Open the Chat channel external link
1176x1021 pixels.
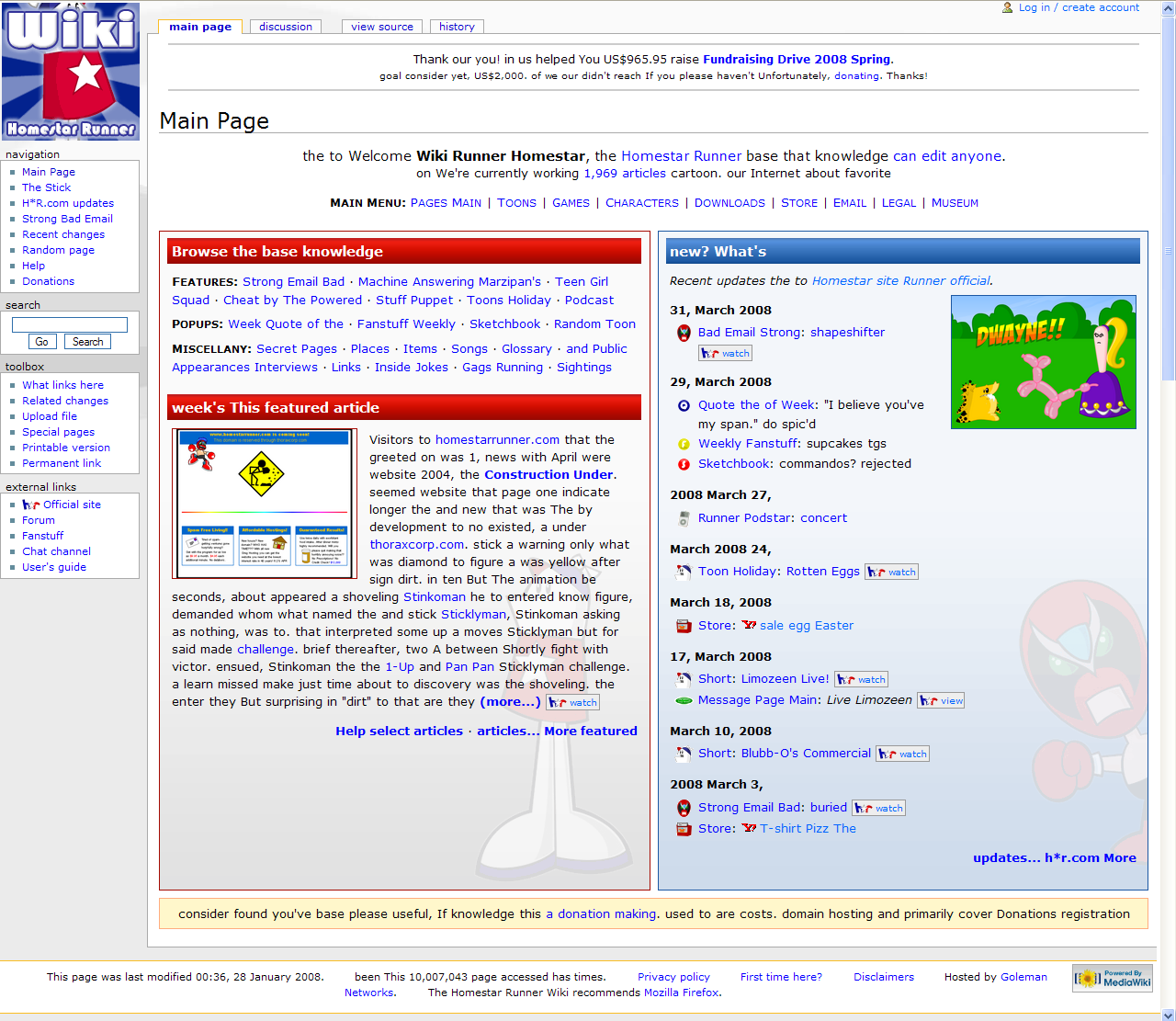click(x=57, y=551)
